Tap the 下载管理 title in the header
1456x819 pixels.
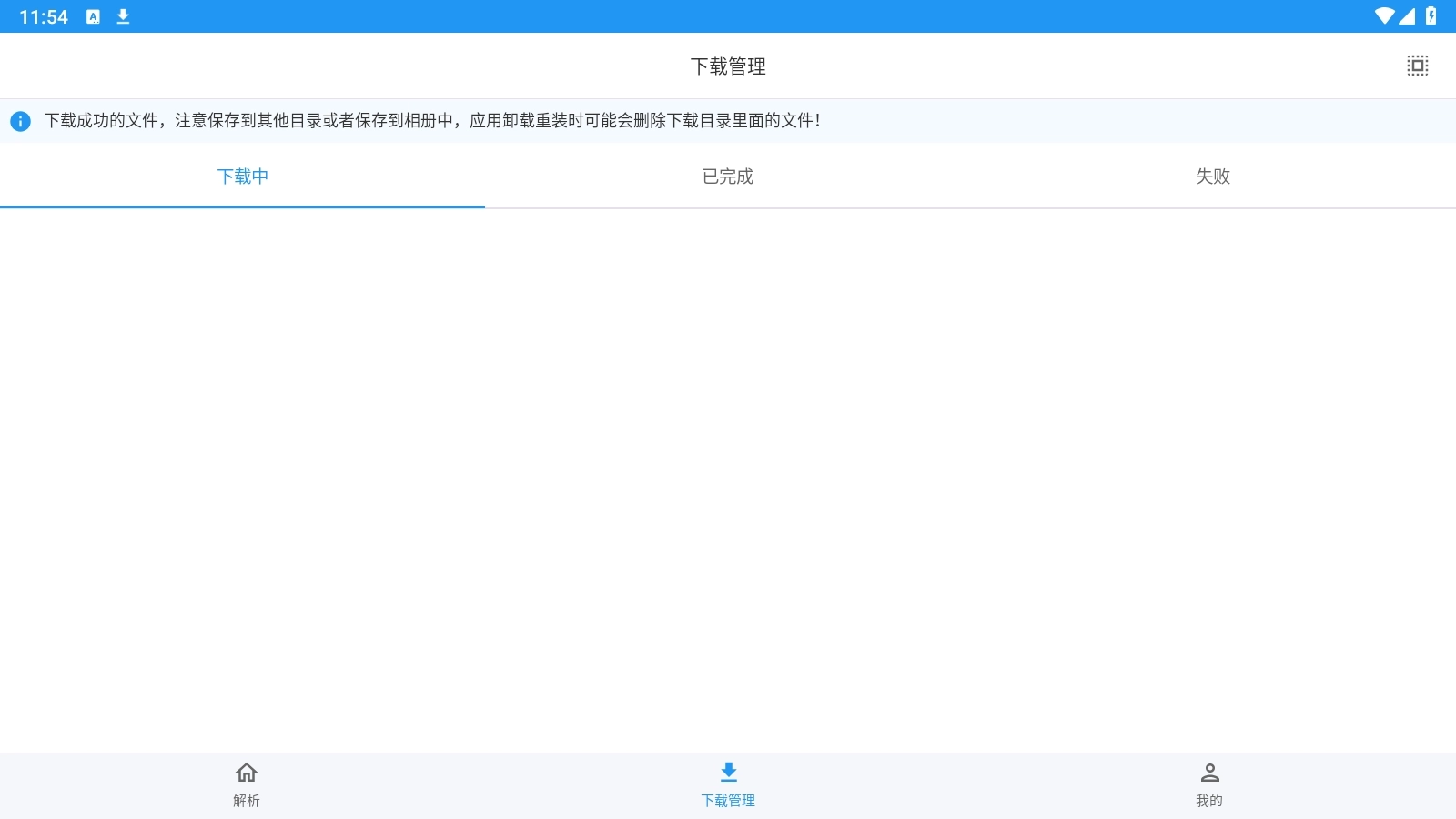tap(728, 66)
